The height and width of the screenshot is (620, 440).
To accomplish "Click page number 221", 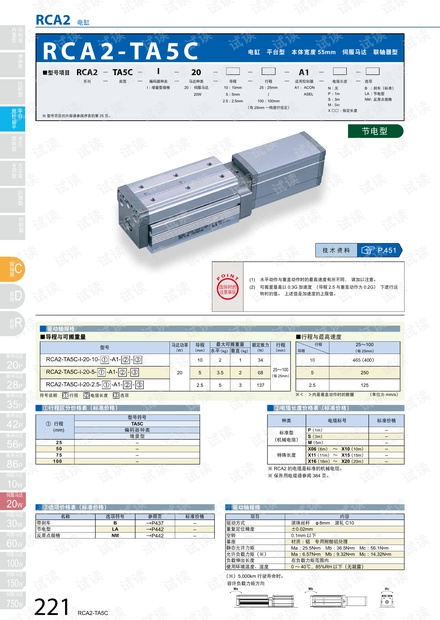I will coord(52,607).
